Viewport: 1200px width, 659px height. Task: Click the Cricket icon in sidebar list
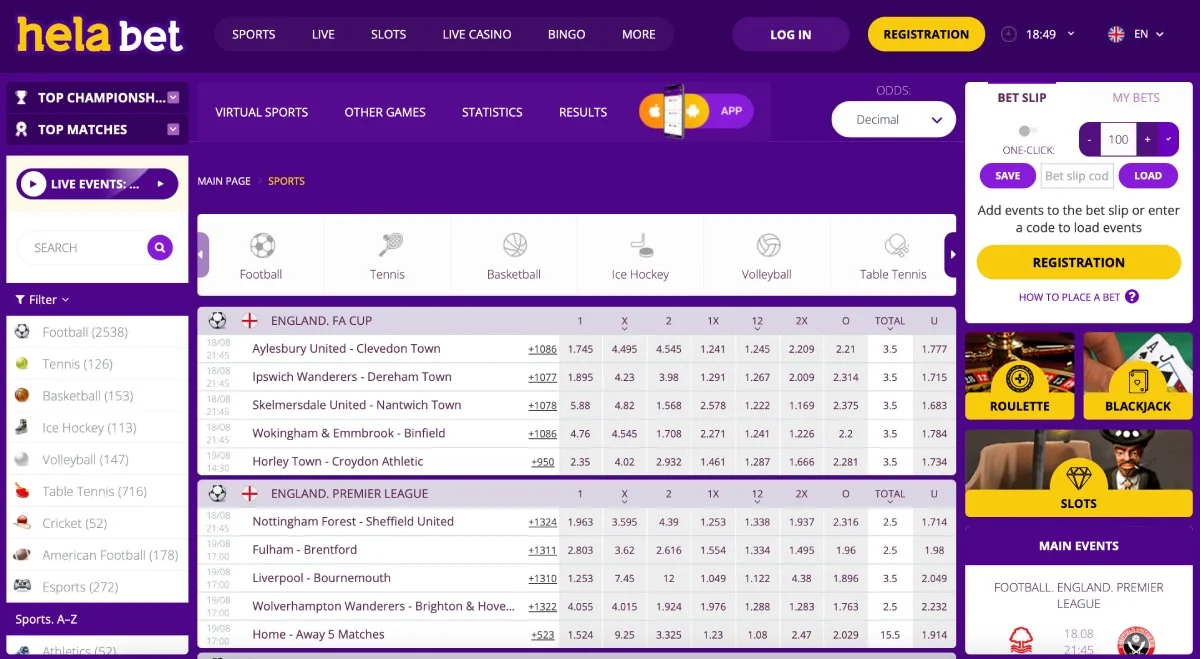tap(22, 523)
